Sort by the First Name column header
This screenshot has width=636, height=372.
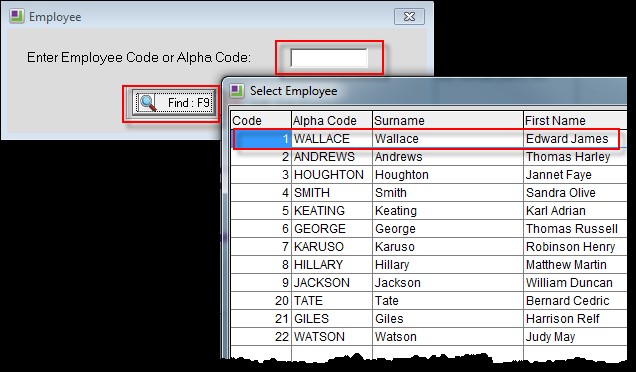click(x=575, y=120)
